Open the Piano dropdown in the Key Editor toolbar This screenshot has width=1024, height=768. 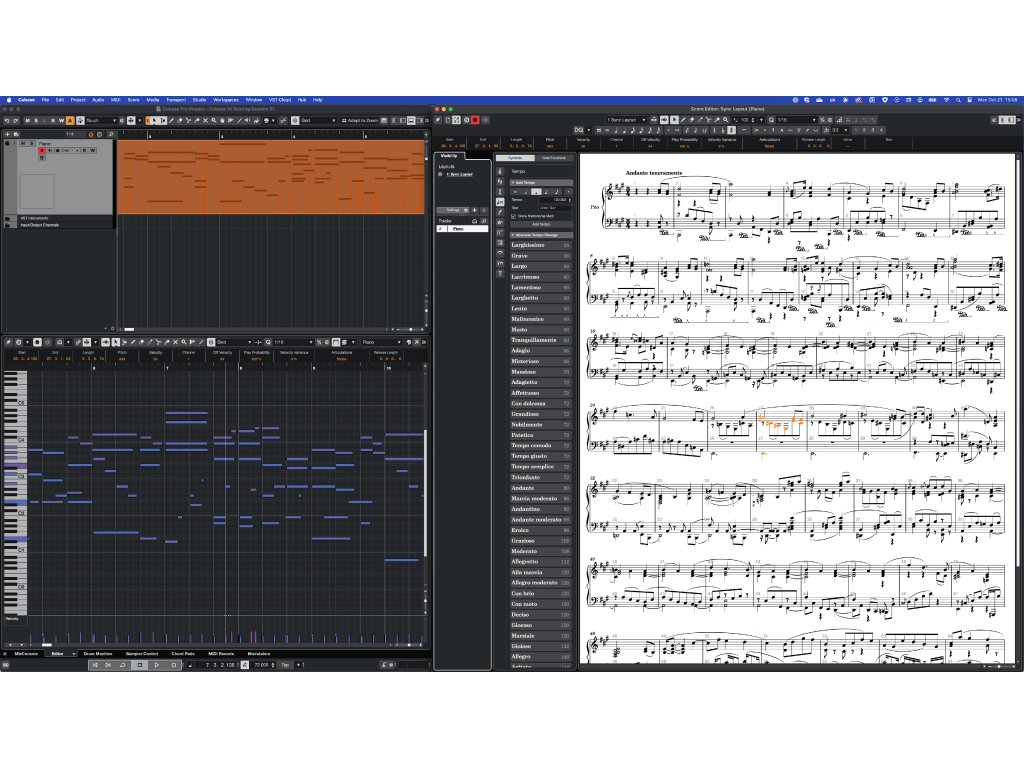(381, 342)
